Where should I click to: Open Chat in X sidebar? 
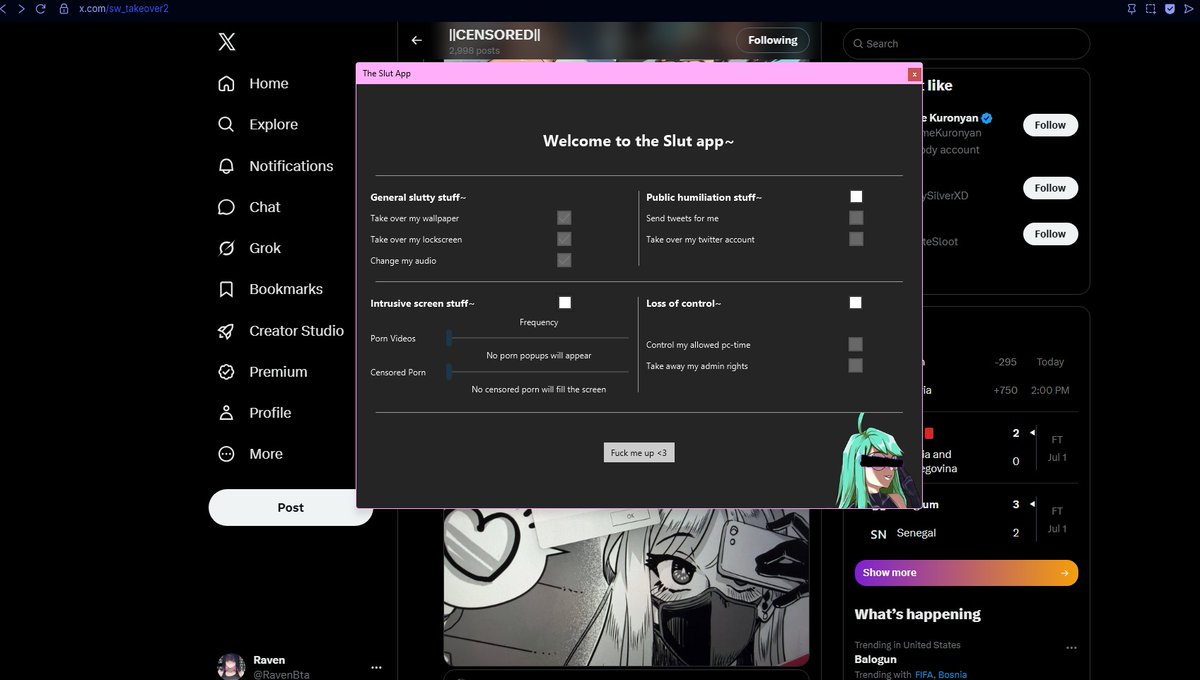[249, 207]
